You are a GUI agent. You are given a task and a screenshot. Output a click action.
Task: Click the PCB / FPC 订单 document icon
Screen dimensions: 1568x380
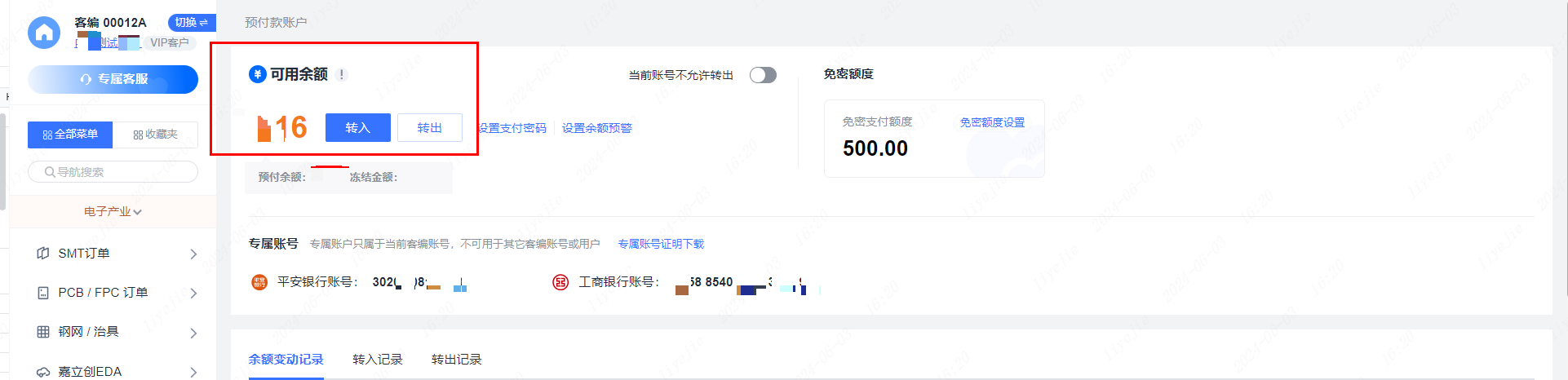pyautogui.click(x=43, y=293)
